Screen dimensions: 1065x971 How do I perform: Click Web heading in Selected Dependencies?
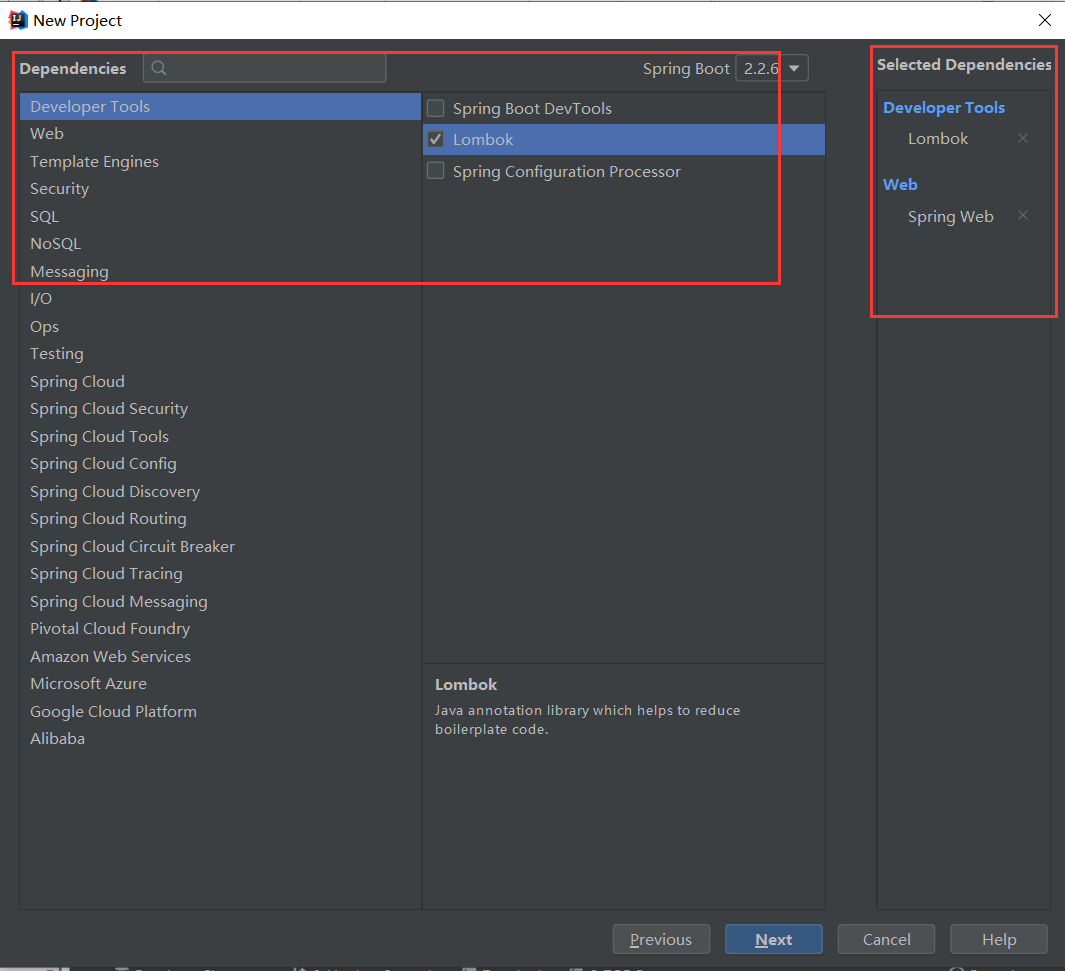(900, 185)
